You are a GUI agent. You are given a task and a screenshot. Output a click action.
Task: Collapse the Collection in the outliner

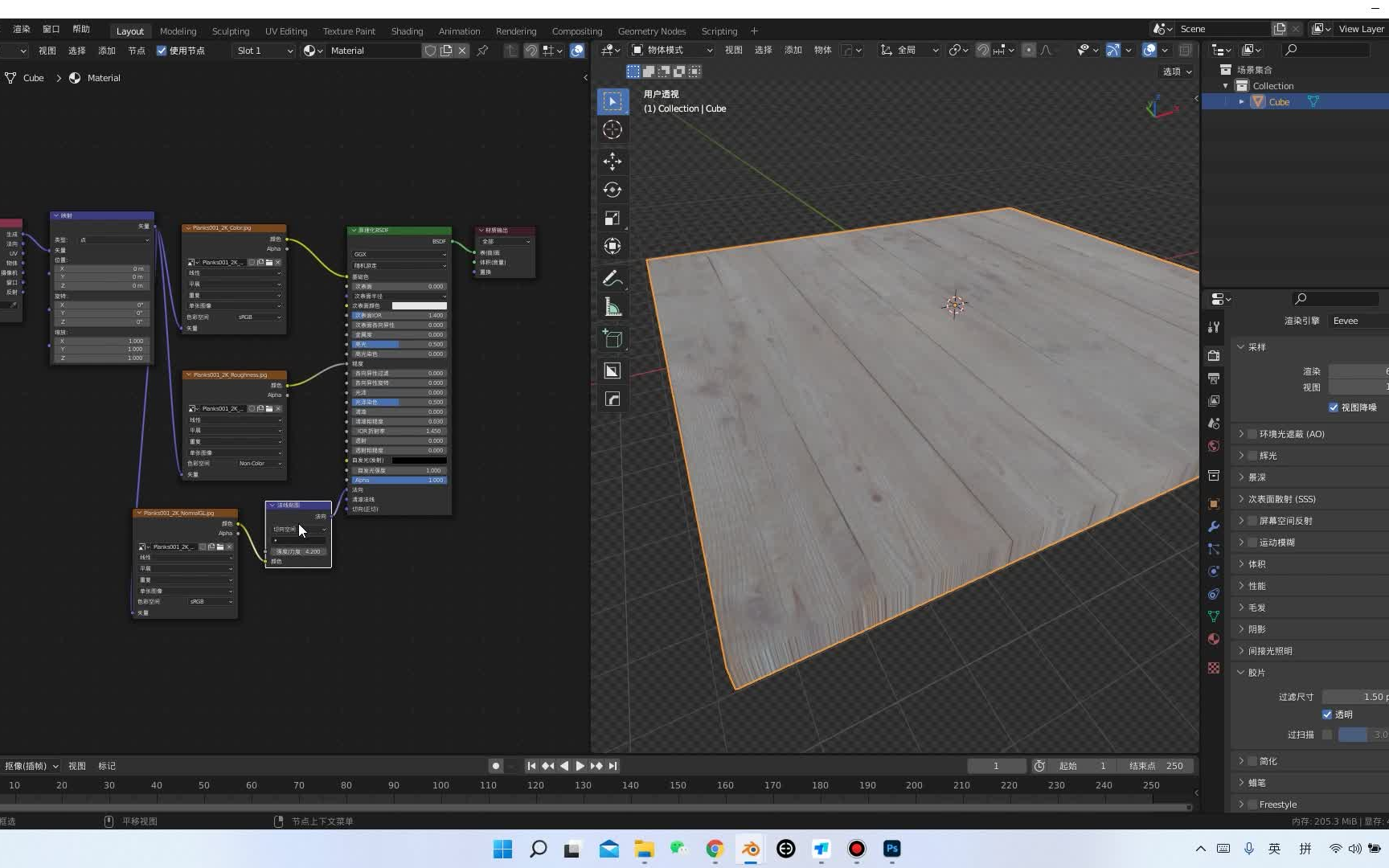click(1226, 85)
